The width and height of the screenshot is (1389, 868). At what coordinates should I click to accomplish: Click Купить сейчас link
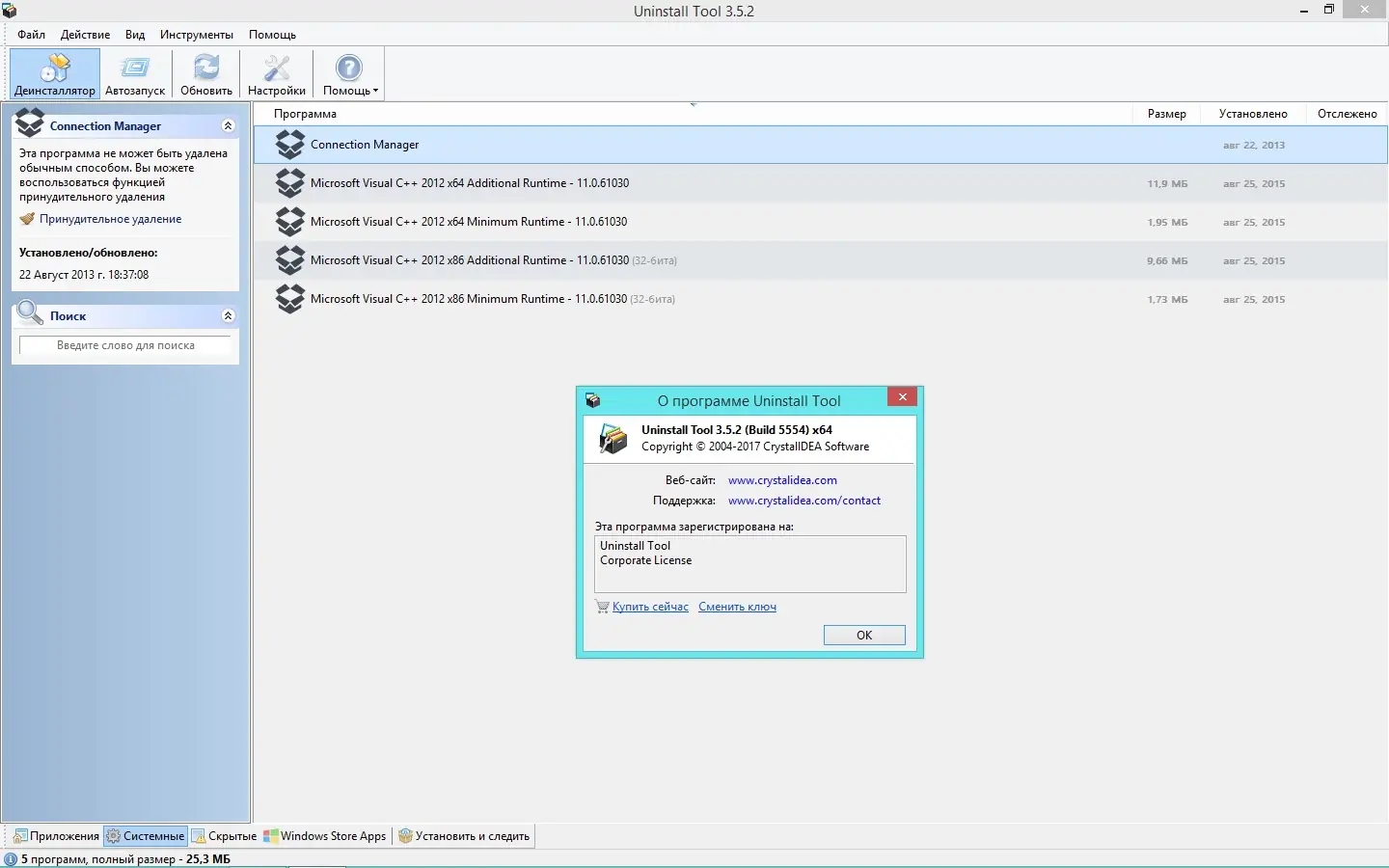(x=650, y=607)
